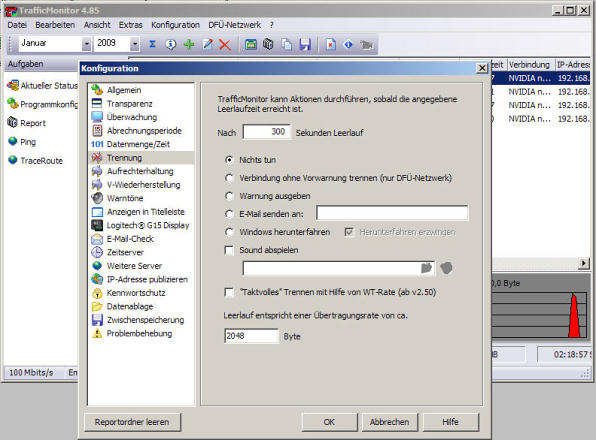Open the Report task in sidebar
This screenshot has height=440, width=596.
pyautogui.click(x=27, y=123)
